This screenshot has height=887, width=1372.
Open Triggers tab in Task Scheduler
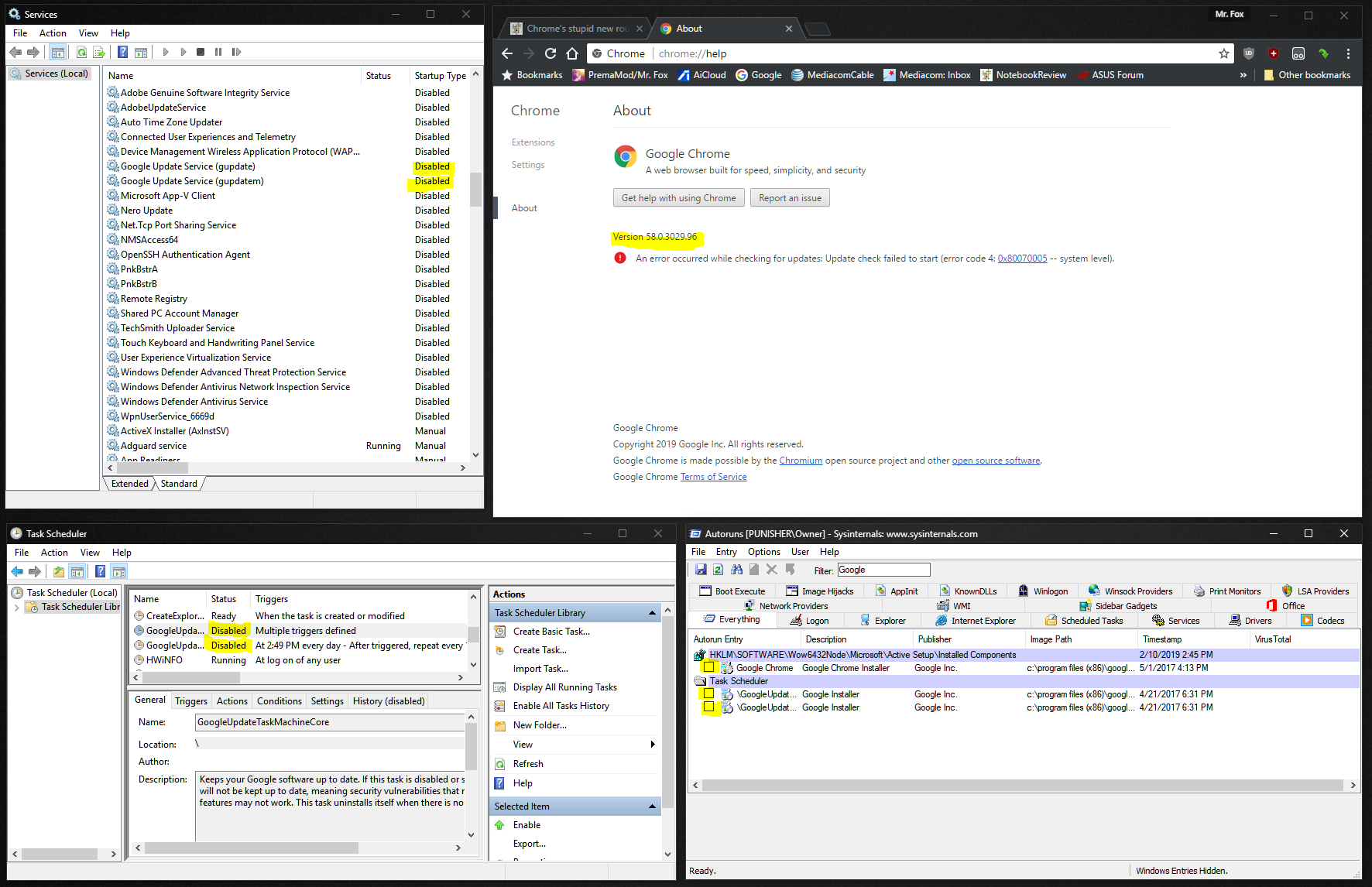[x=191, y=701]
